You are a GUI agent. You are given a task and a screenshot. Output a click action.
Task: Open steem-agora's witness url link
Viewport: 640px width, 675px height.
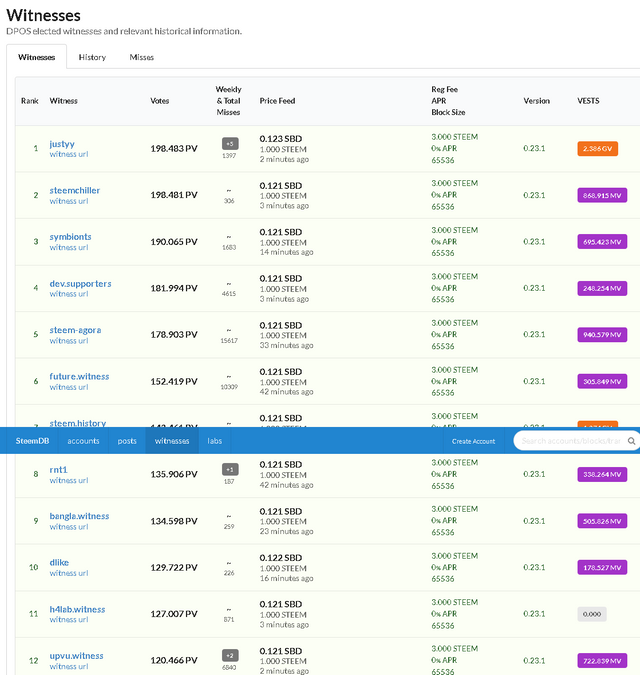coord(69,341)
